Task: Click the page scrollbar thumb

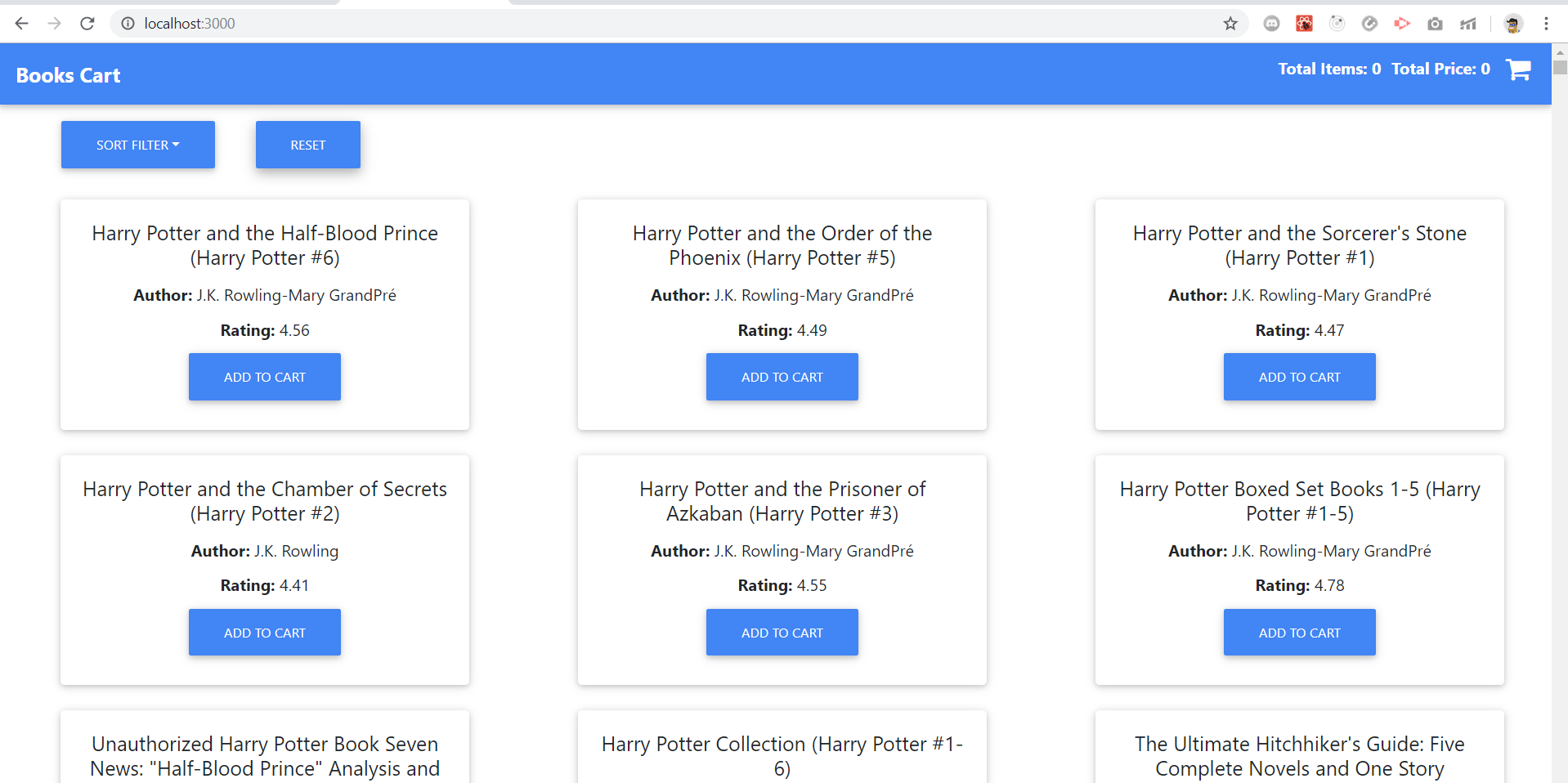Action: tap(1560, 67)
